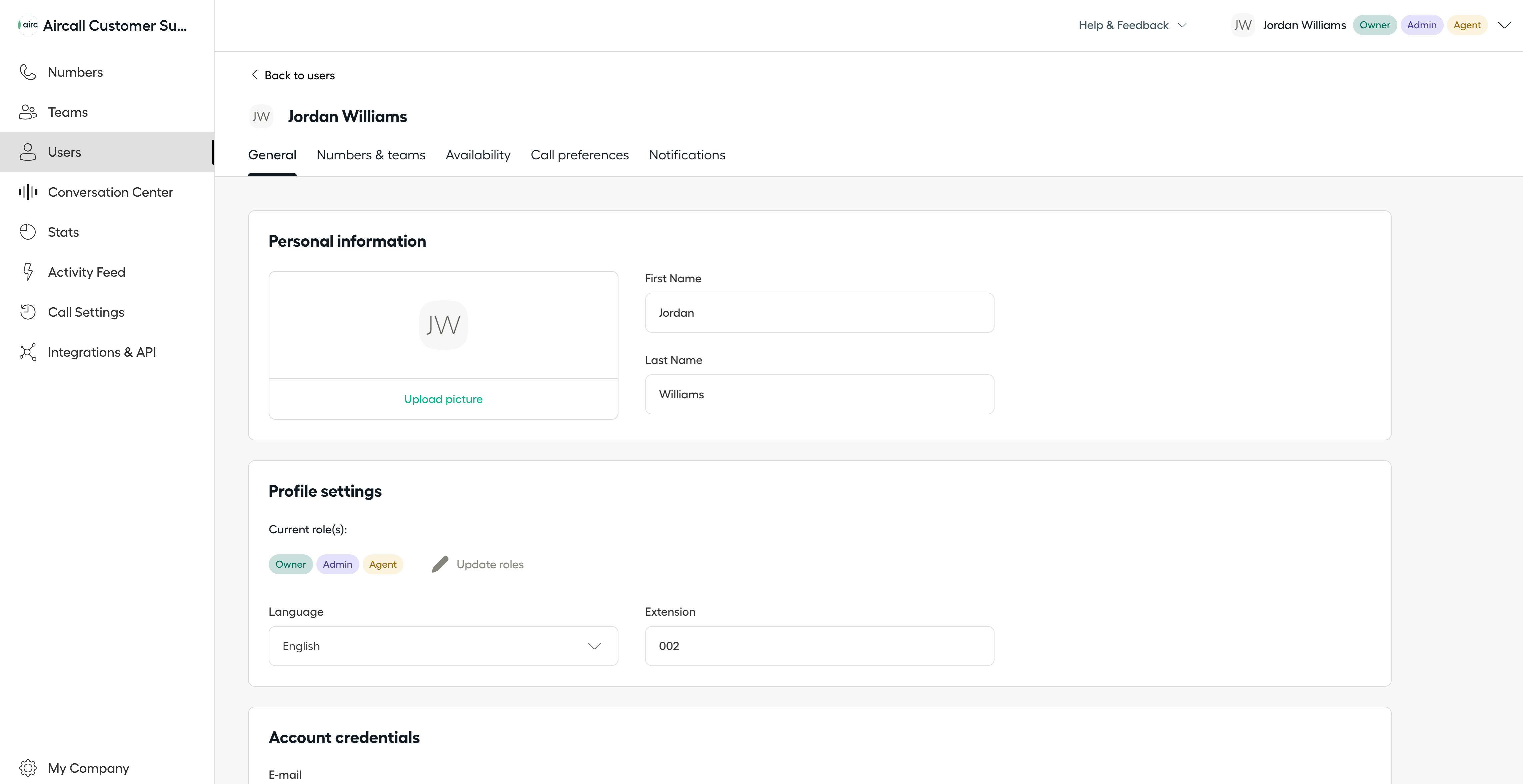The height and width of the screenshot is (784, 1523).
Task: Click the First Name input field
Action: (820, 312)
